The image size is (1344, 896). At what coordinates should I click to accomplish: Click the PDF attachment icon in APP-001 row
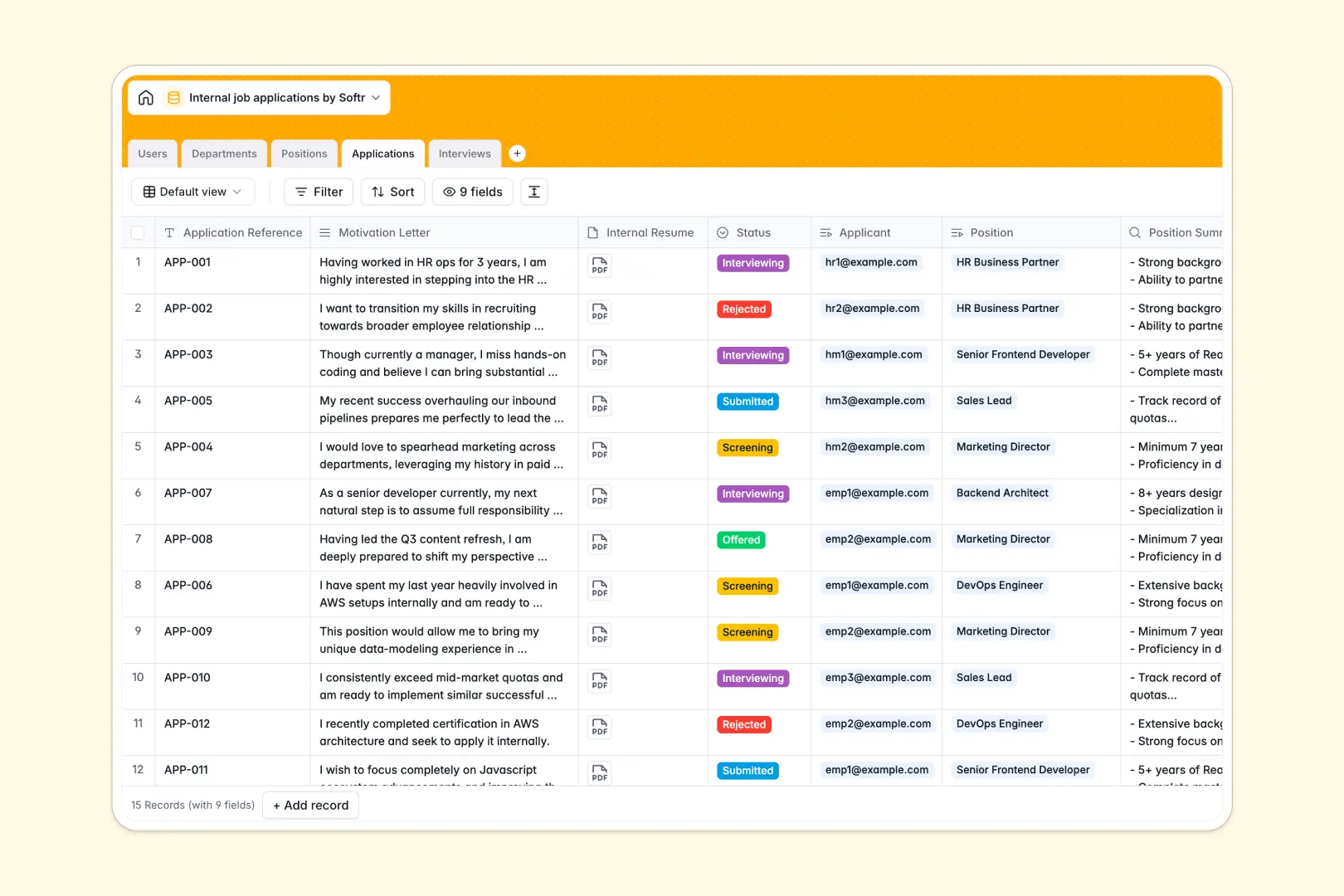599,266
